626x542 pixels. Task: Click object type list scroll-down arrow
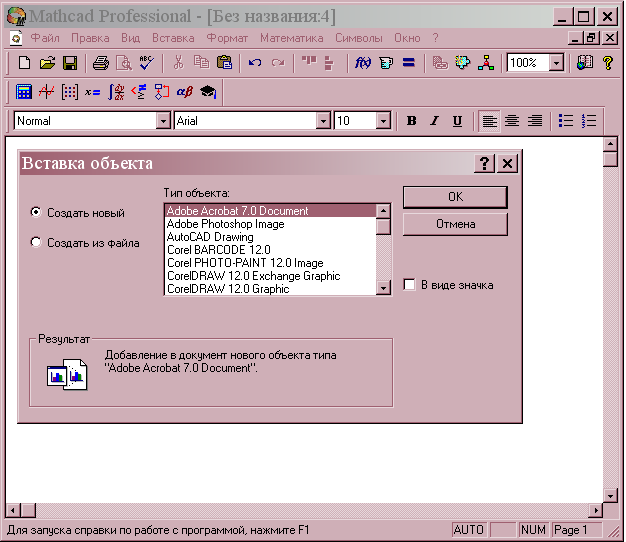coord(383,287)
